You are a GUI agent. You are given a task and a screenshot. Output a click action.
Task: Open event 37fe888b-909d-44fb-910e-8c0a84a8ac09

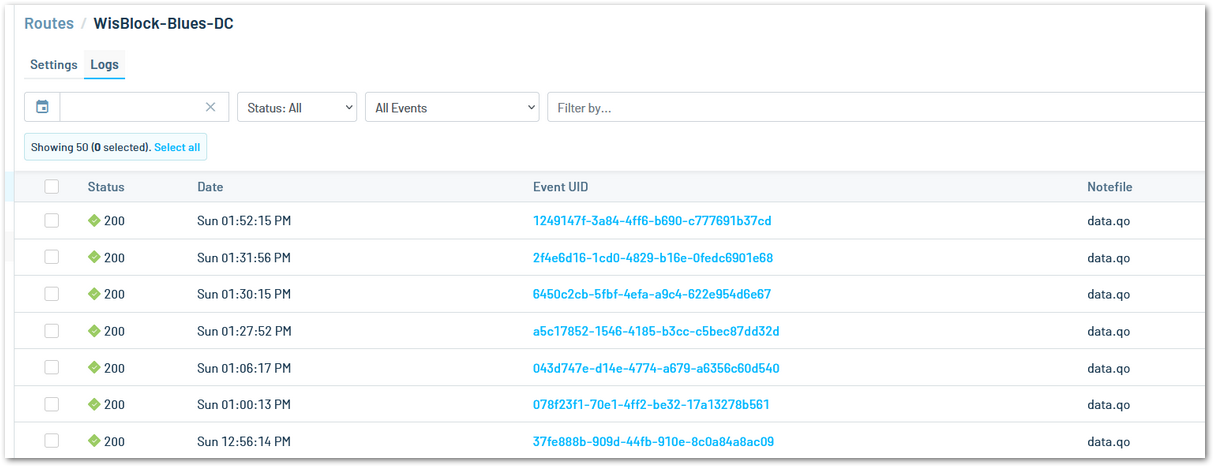pyautogui.click(x=653, y=441)
